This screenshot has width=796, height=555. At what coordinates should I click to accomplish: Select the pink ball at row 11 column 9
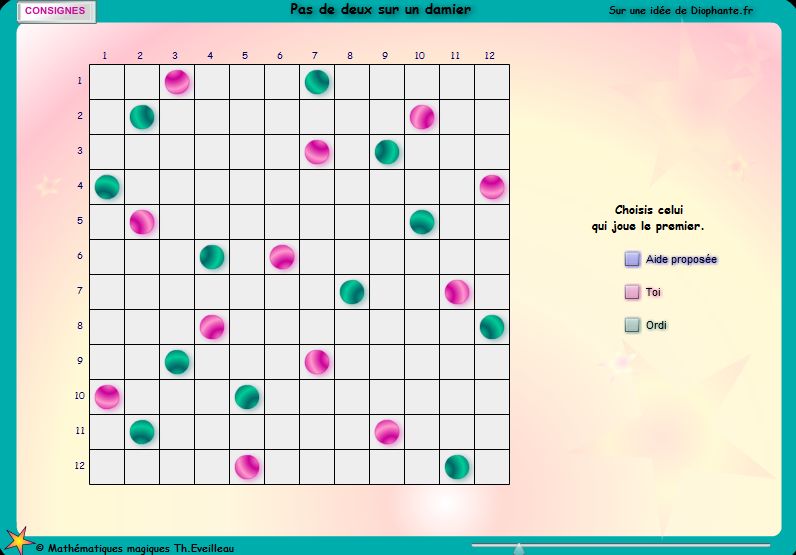pos(387,433)
